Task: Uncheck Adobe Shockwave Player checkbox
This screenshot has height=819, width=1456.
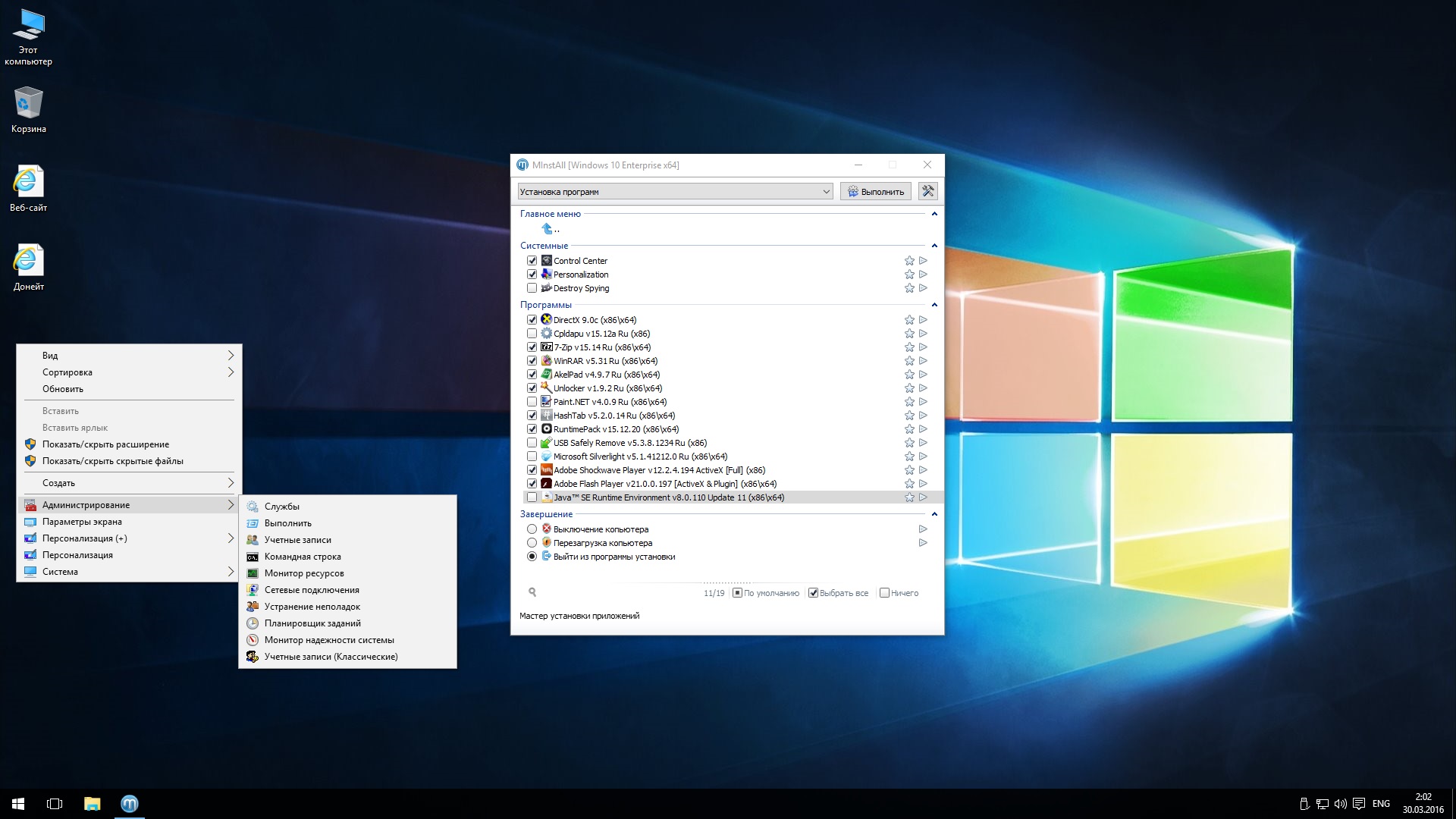Action: (x=532, y=470)
